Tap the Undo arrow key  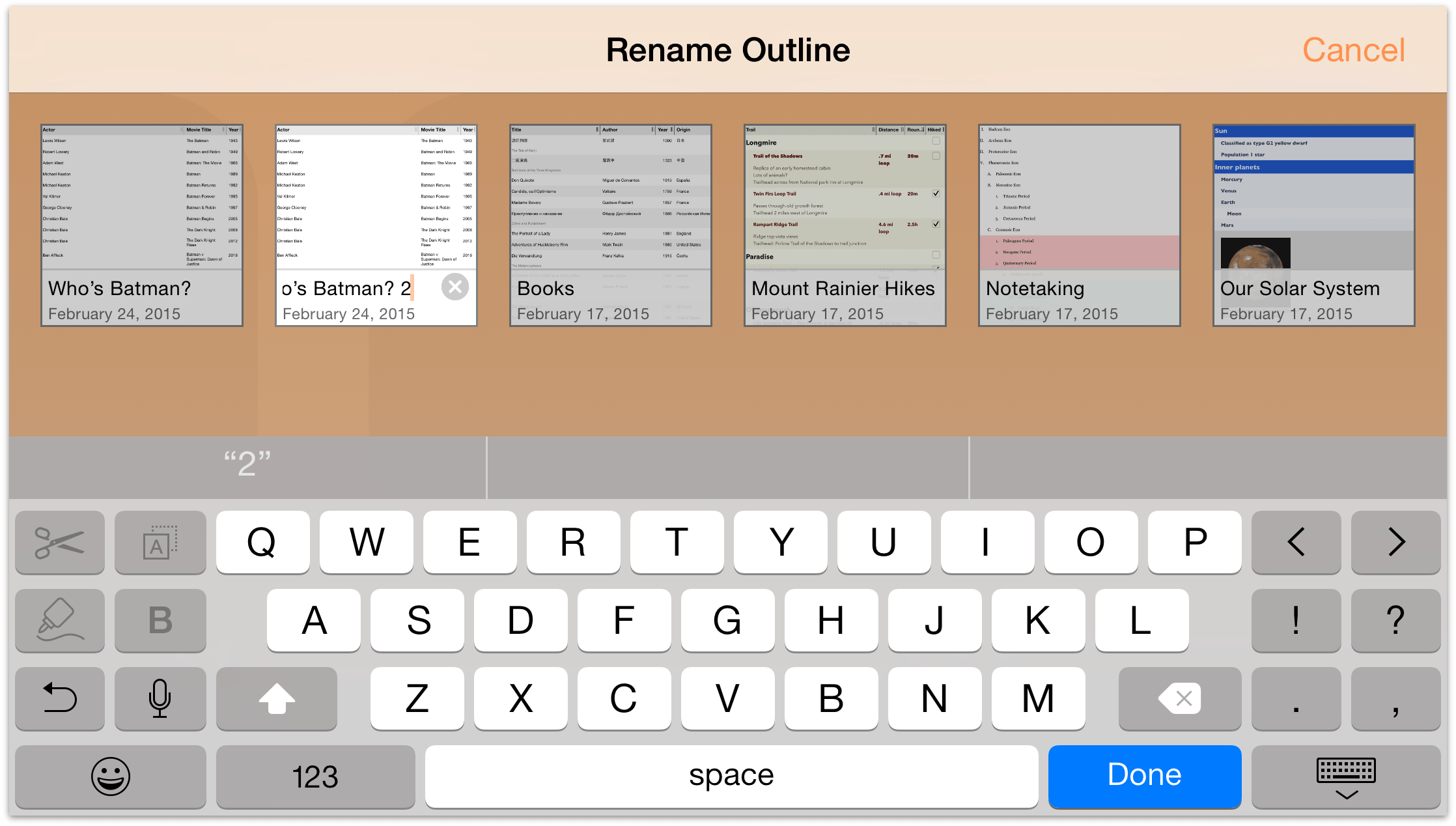coord(60,698)
